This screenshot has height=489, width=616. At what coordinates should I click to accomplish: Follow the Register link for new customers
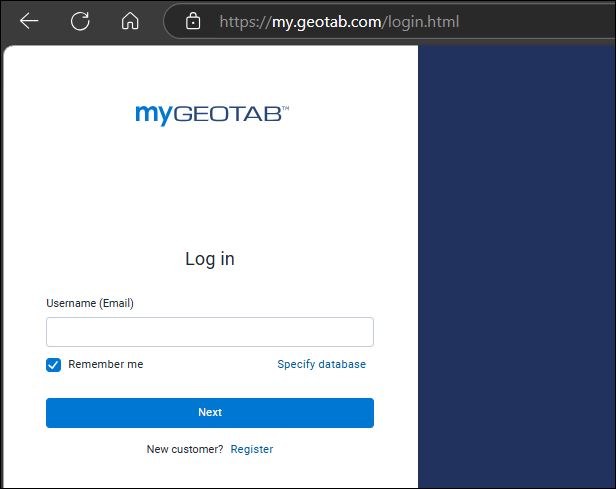coord(252,449)
